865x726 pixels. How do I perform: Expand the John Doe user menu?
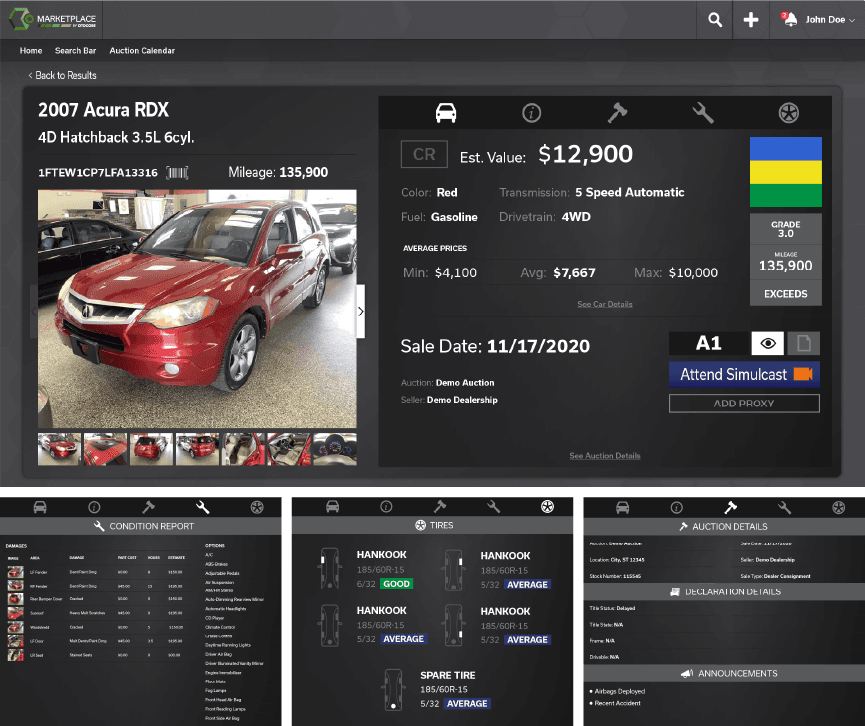point(830,19)
